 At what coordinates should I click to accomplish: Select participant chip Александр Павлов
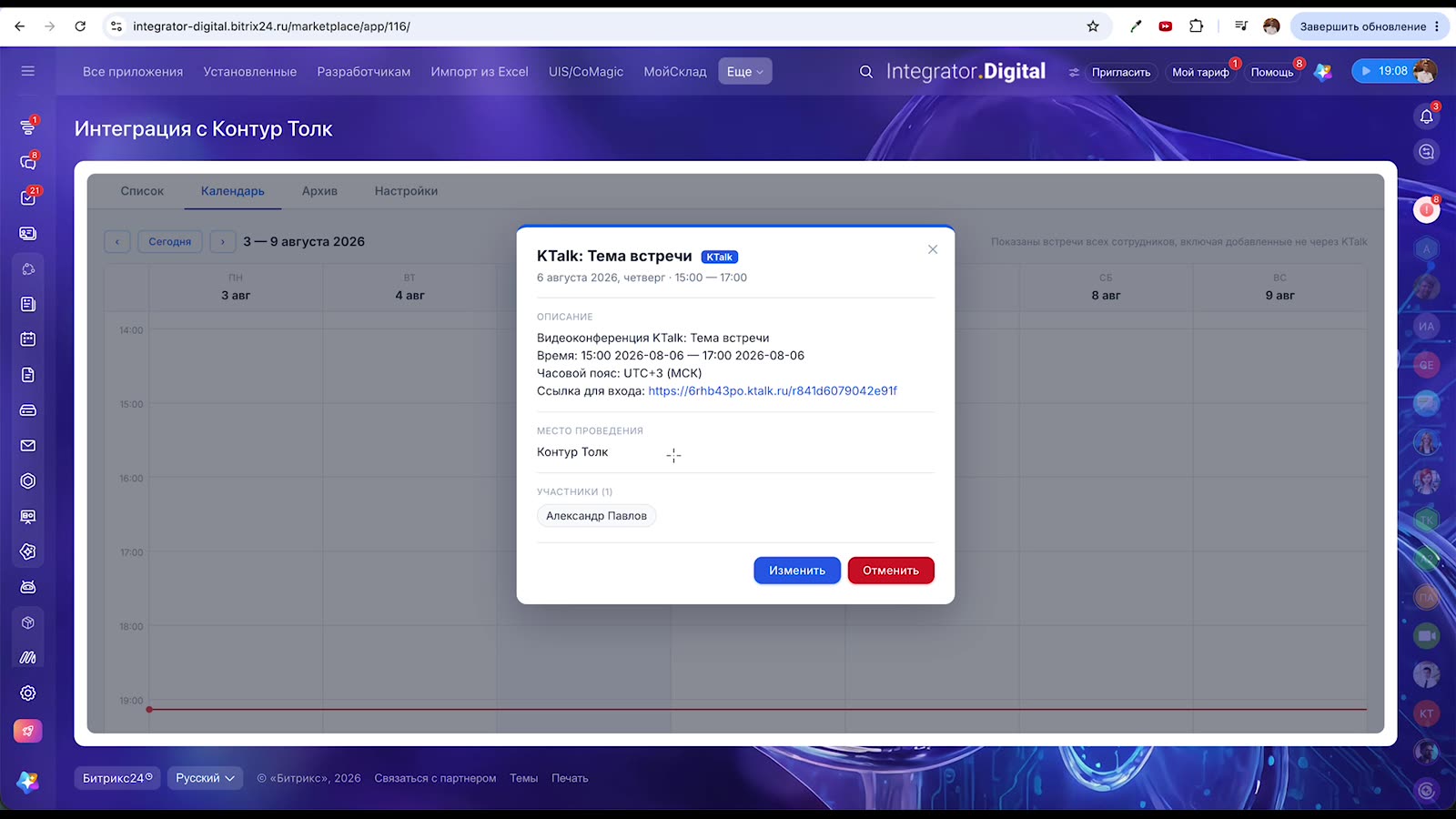[x=596, y=516]
